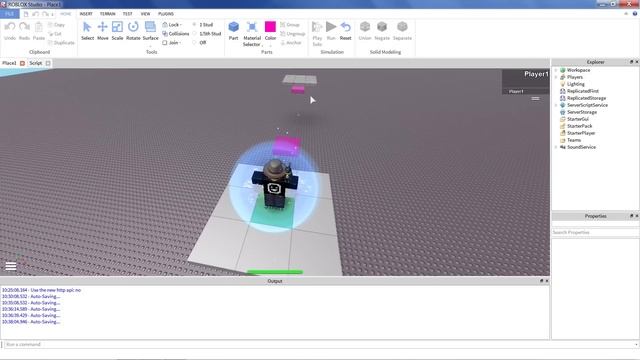Choose the Surface tool
The image size is (640, 360).
[150, 31]
